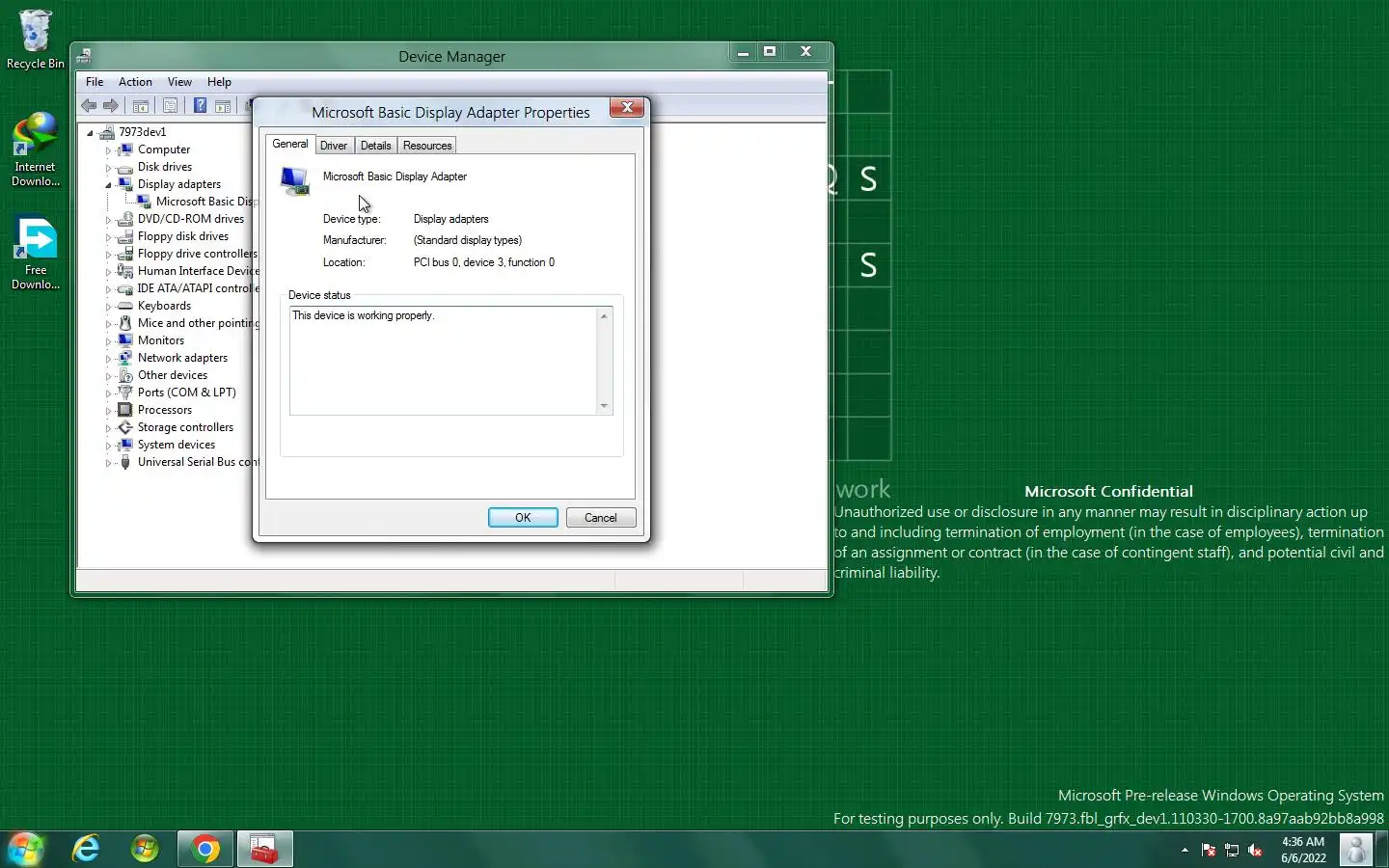Select Human Interface Devices in the tree
The image size is (1389, 868).
pyautogui.click(x=188, y=271)
